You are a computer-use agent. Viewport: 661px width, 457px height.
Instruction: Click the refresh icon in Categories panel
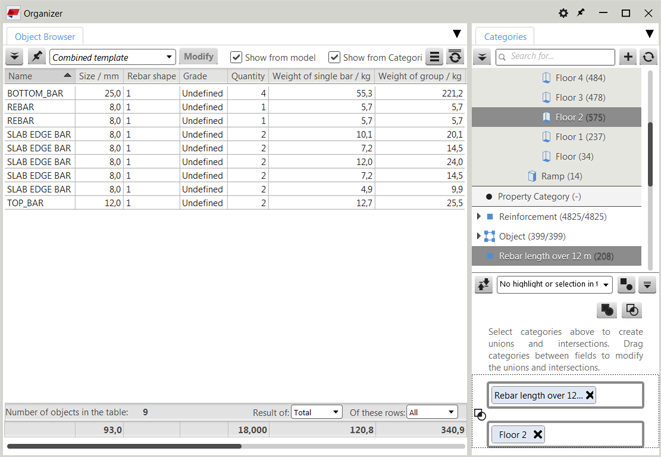pyautogui.click(x=648, y=57)
